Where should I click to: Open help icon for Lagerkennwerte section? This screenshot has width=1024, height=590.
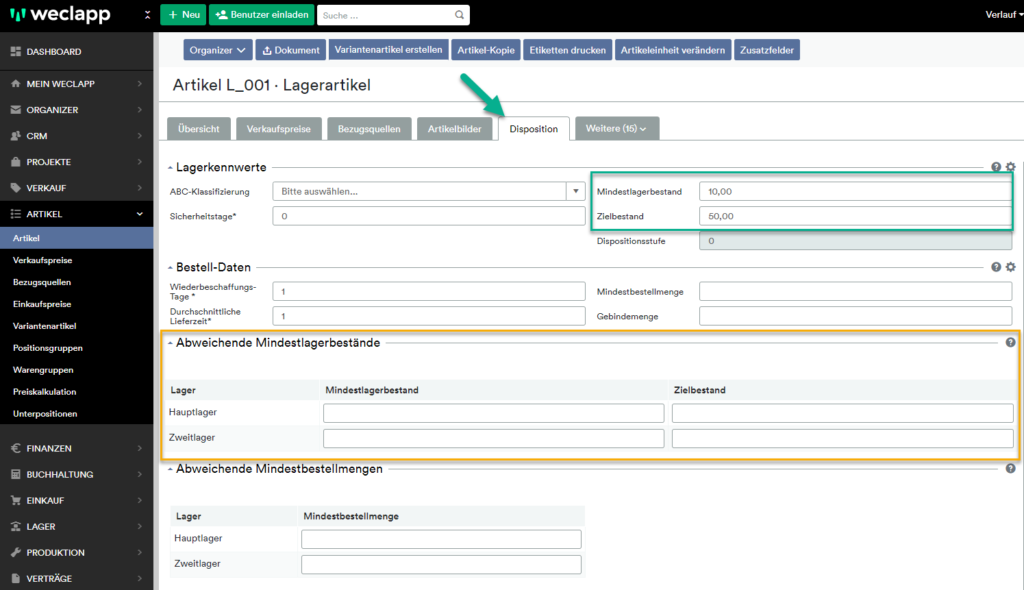tap(996, 168)
